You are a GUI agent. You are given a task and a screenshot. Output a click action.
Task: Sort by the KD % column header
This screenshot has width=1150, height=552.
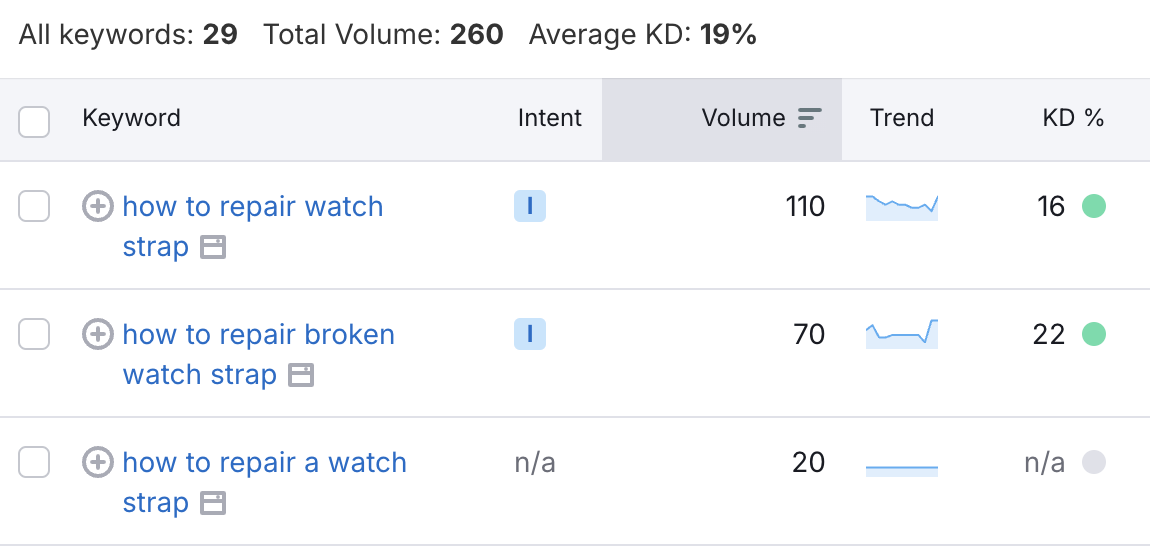[x=1073, y=118]
